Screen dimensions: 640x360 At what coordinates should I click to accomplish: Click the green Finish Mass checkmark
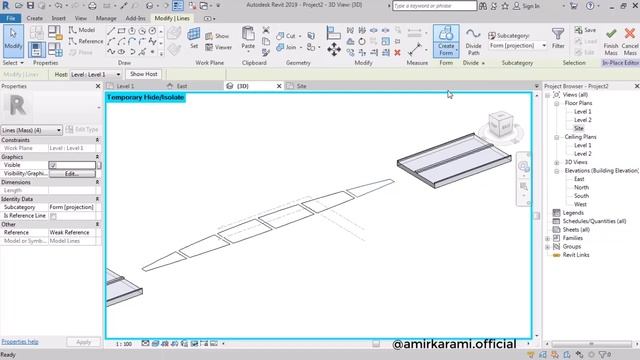pyautogui.click(x=611, y=33)
